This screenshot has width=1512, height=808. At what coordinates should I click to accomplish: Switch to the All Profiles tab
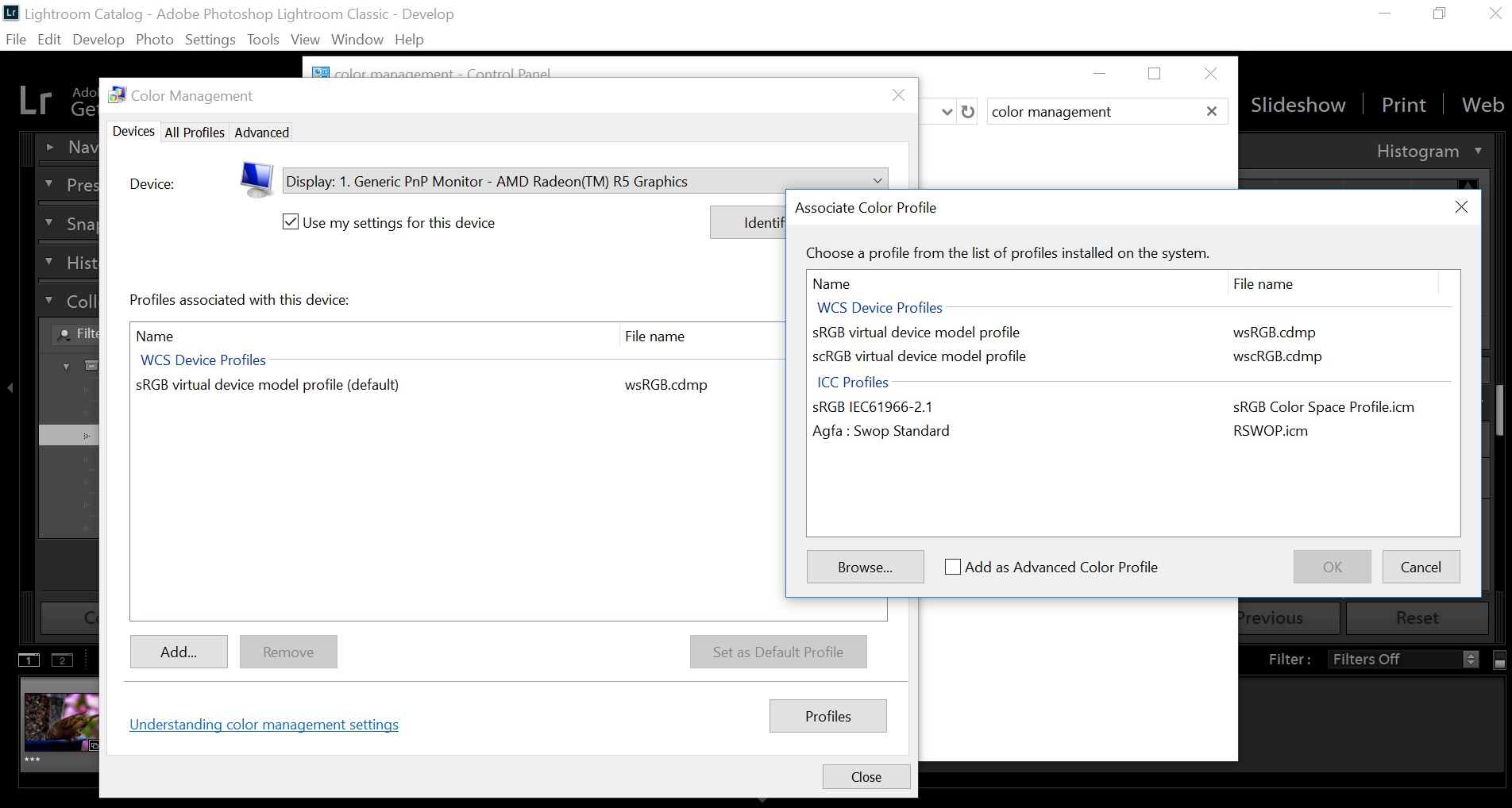pyautogui.click(x=195, y=133)
